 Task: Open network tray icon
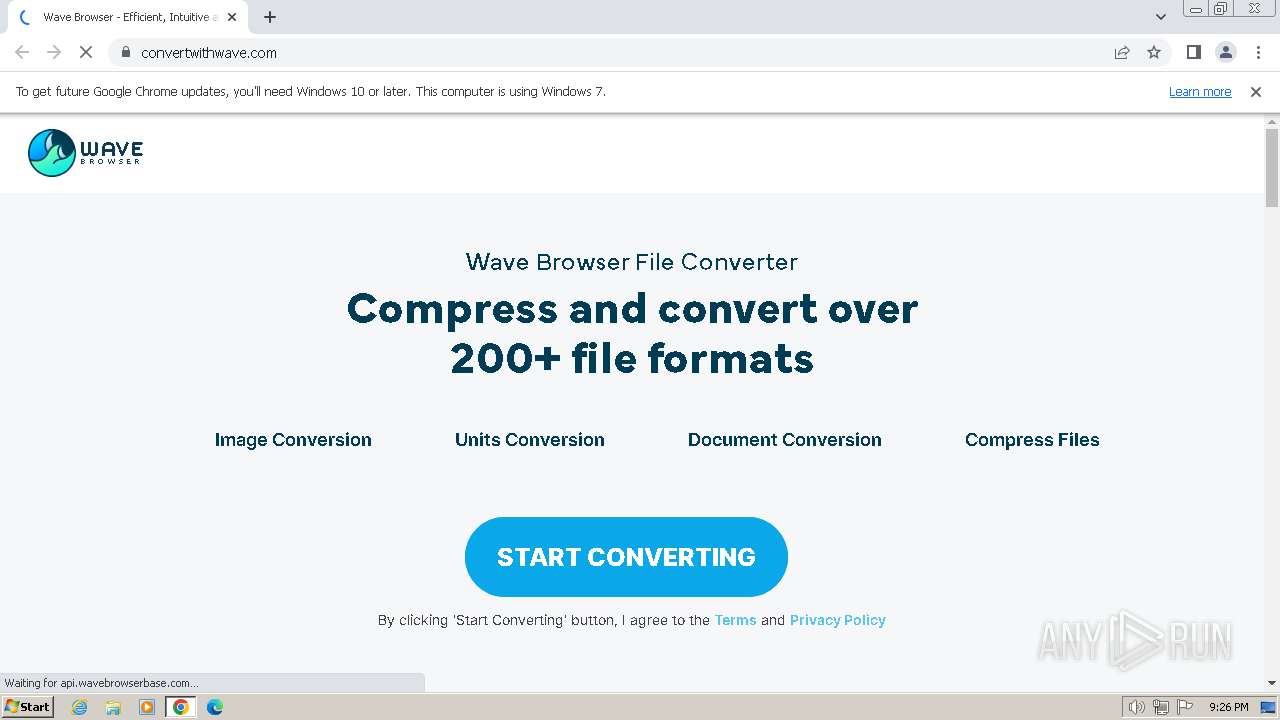1161,707
